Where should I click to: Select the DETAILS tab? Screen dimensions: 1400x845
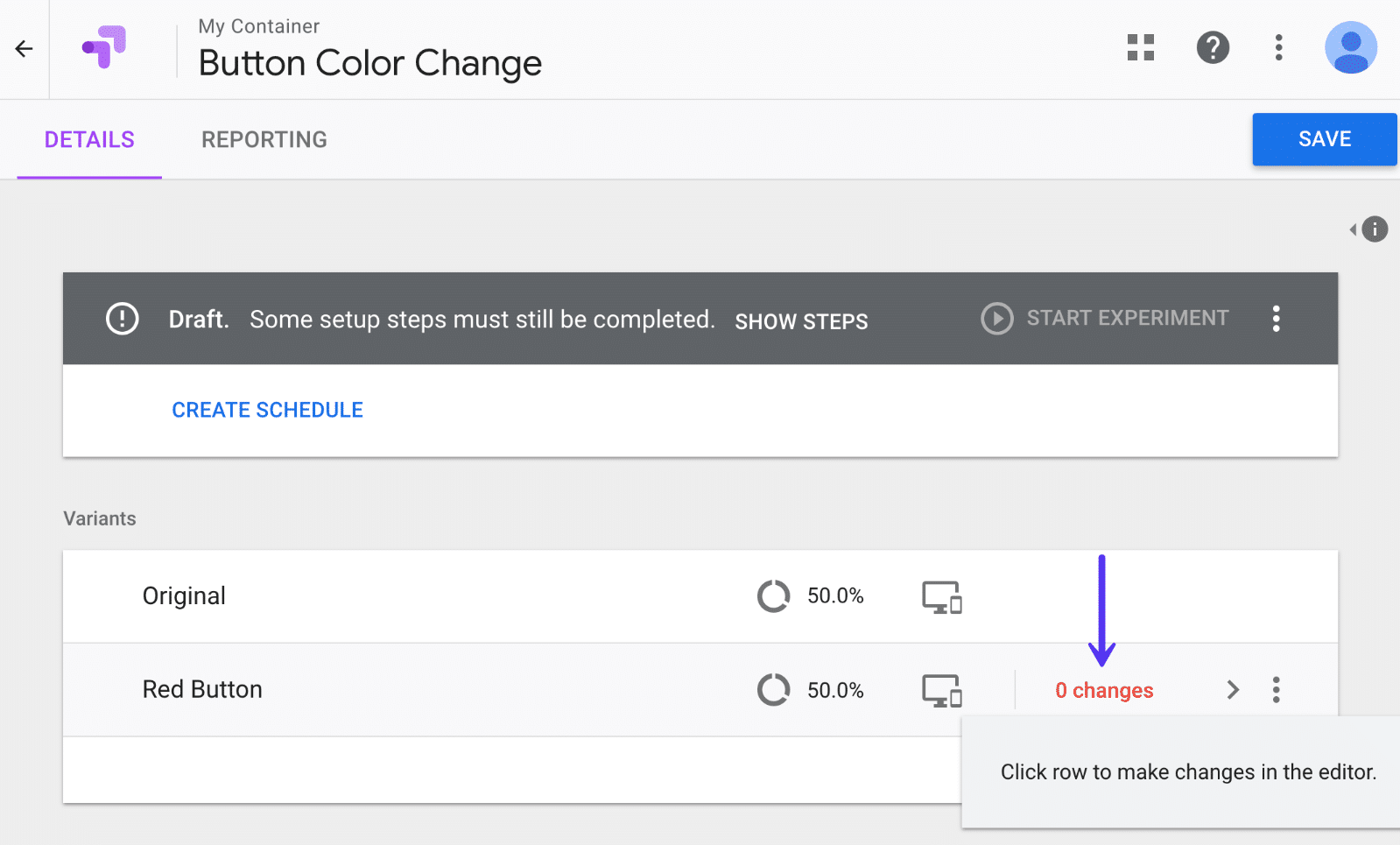pyautogui.click(x=88, y=139)
